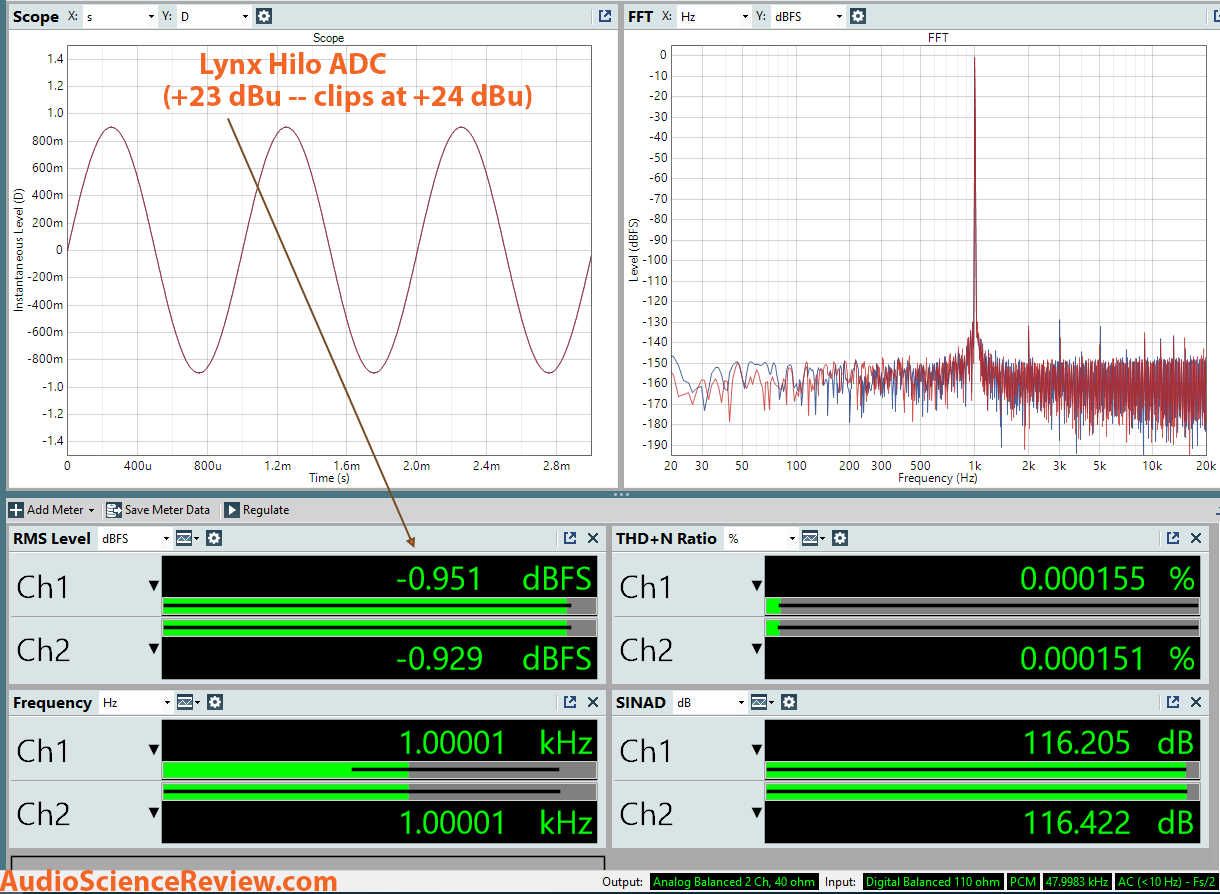Click the -0.929 dBFS Ch2 reading
The width and height of the screenshot is (1220, 894).
point(493,657)
